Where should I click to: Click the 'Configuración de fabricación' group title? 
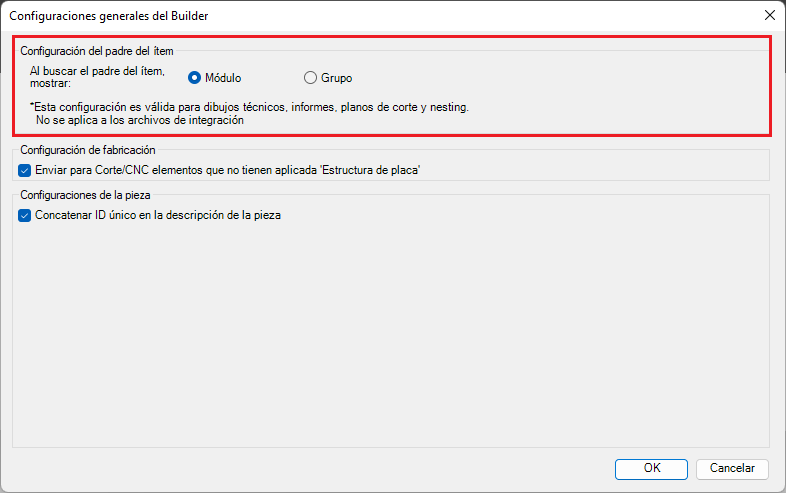tap(88, 150)
